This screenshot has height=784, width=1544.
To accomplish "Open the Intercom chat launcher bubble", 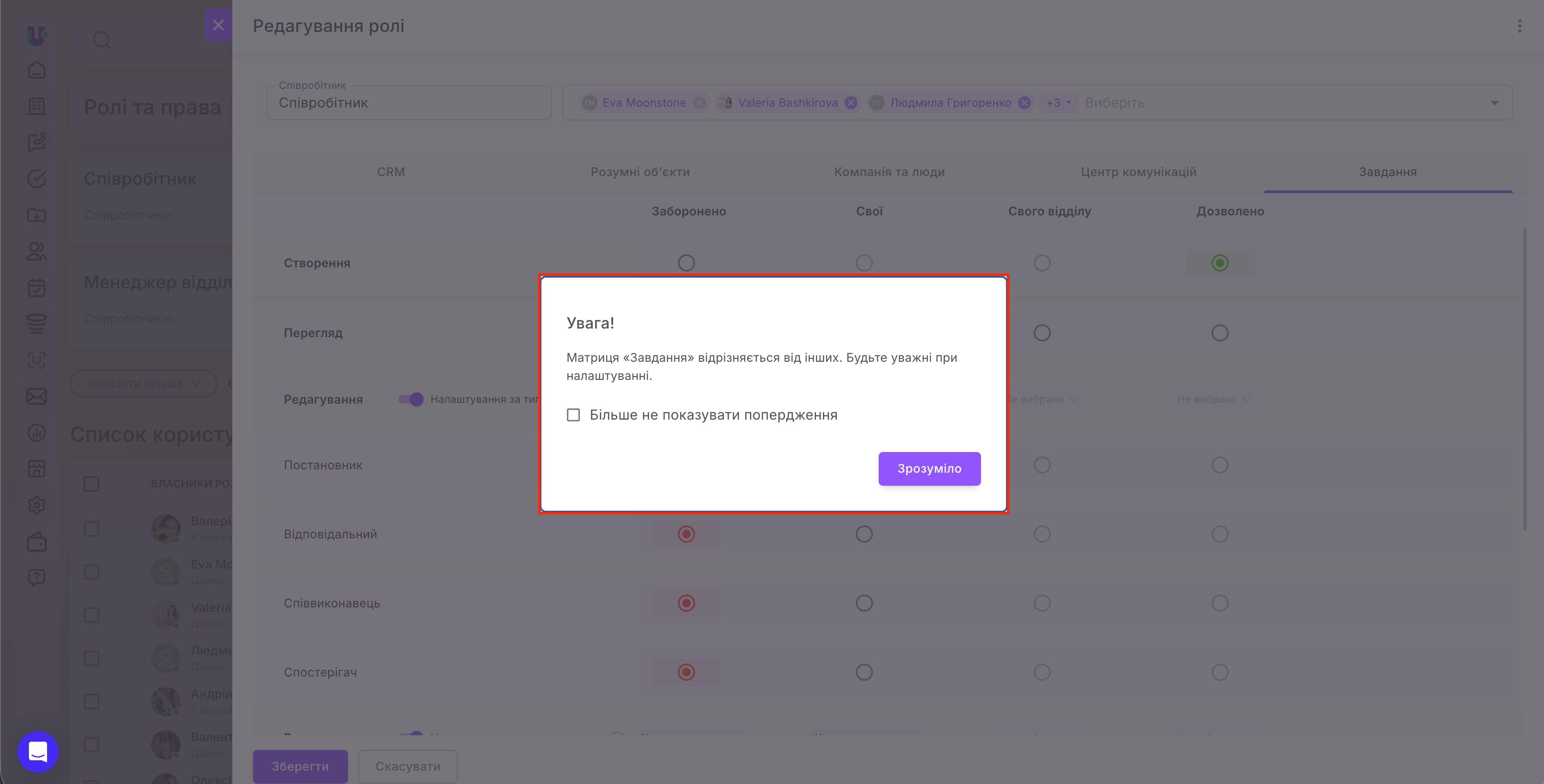I will (38, 752).
